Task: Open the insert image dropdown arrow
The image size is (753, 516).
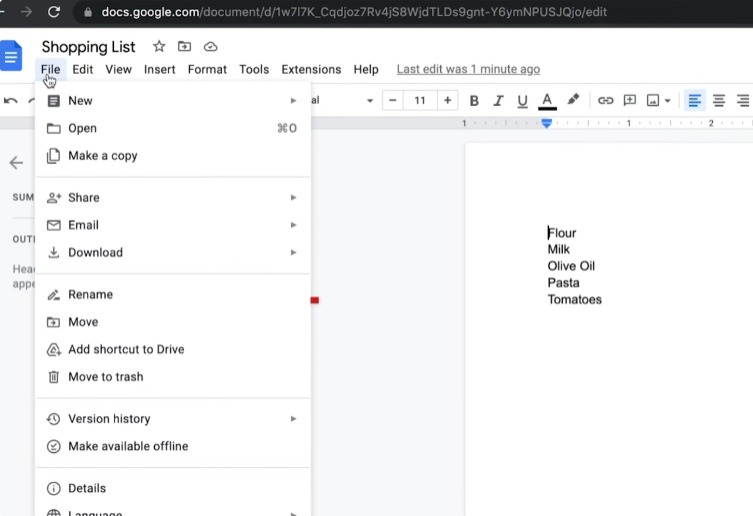Action: pos(668,101)
